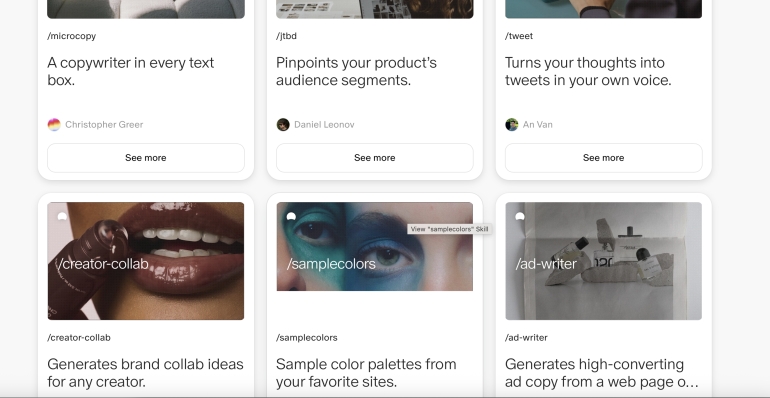Viewport: 770px width, 398px height.
Task: Open See more for the tweet skill
Action: point(604,158)
